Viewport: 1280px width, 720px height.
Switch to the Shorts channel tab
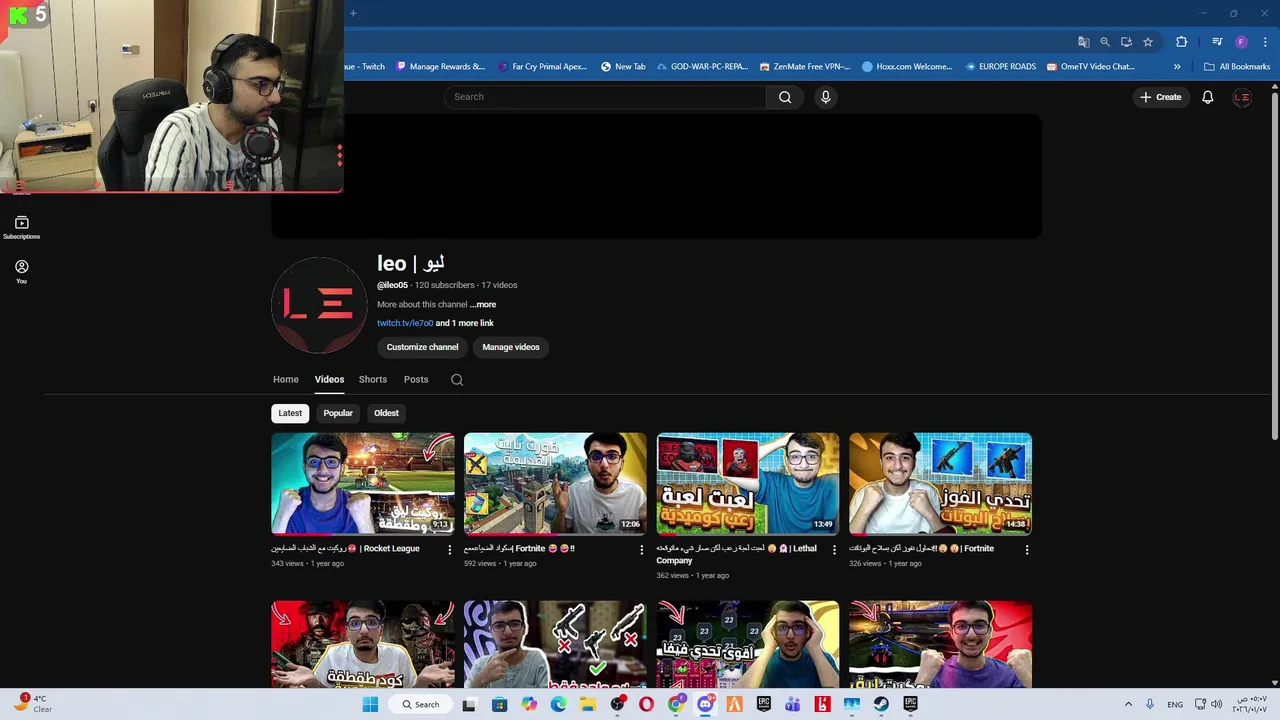(x=373, y=380)
